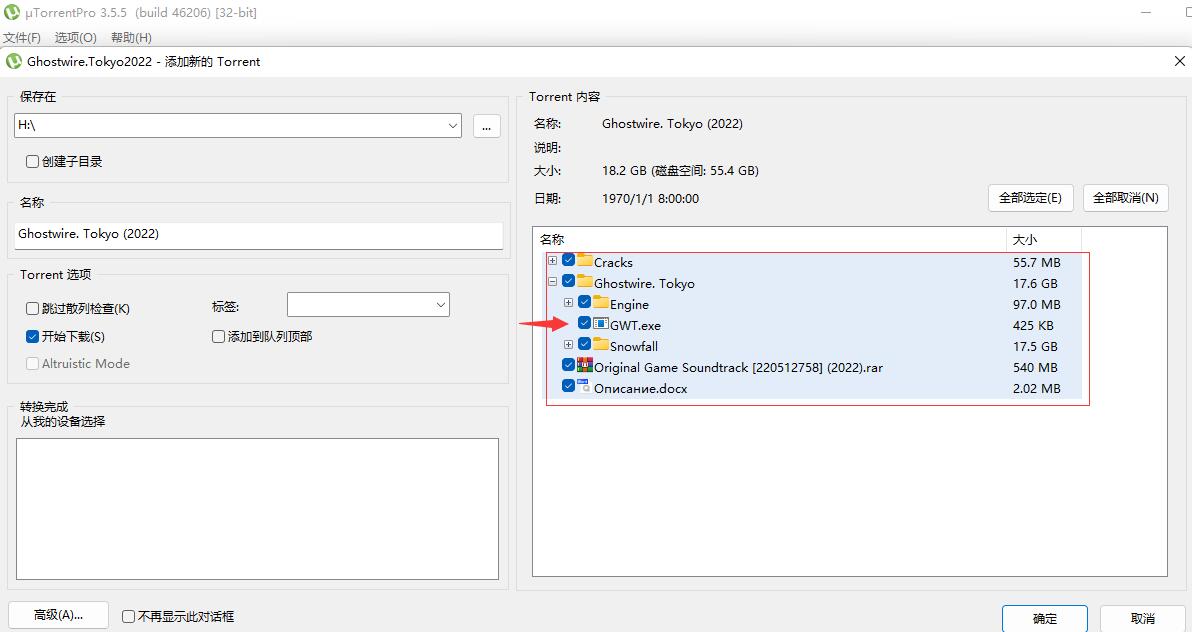Enable the 创建子目录 checkbox
This screenshot has height=632, width=1192.
tap(33, 161)
